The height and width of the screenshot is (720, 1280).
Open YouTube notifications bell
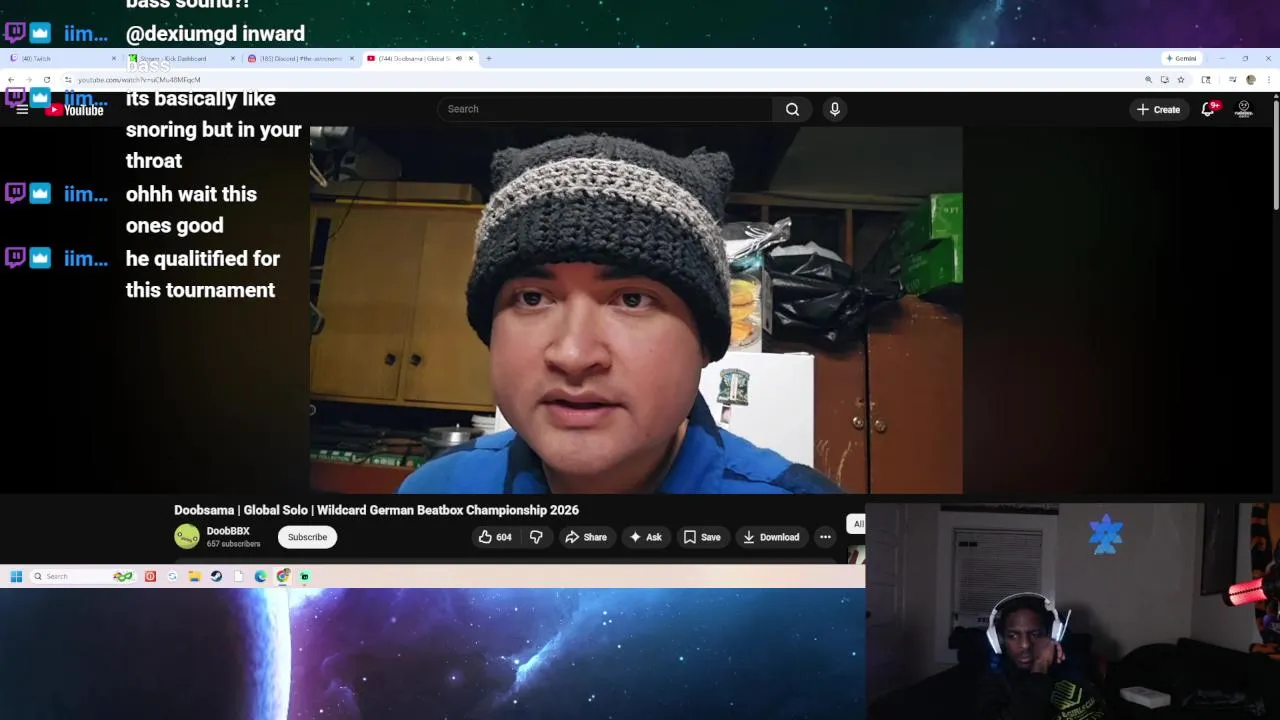coord(1208,109)
